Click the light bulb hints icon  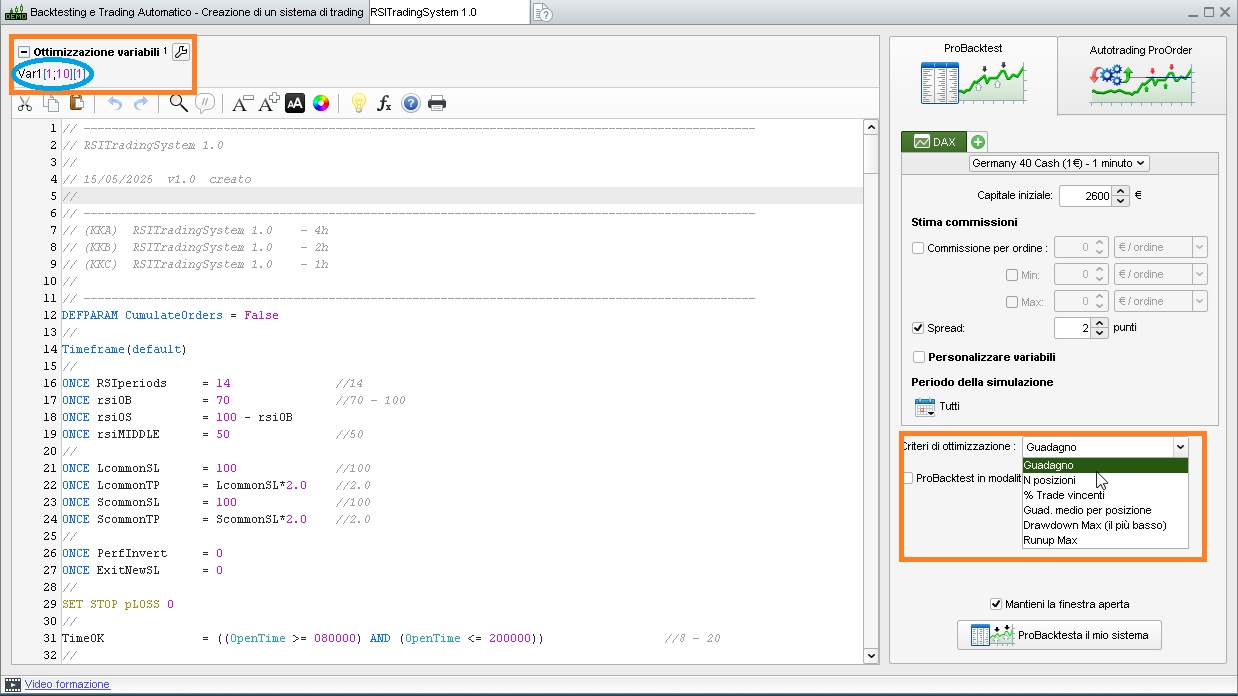point(358,103)
